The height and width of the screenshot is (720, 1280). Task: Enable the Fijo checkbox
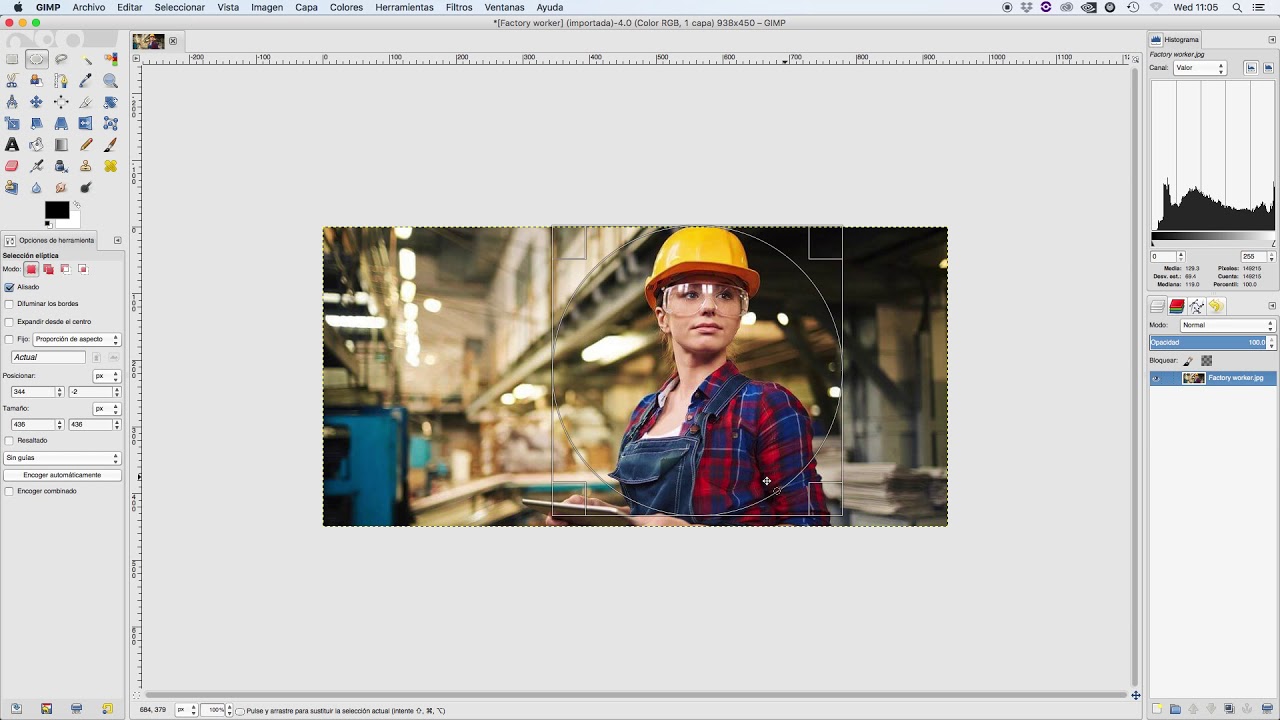point(9,339)
